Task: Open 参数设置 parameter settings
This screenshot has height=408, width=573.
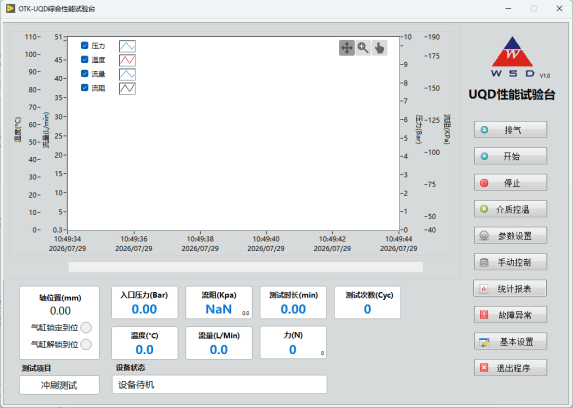Action: click(x=511, y=235)
